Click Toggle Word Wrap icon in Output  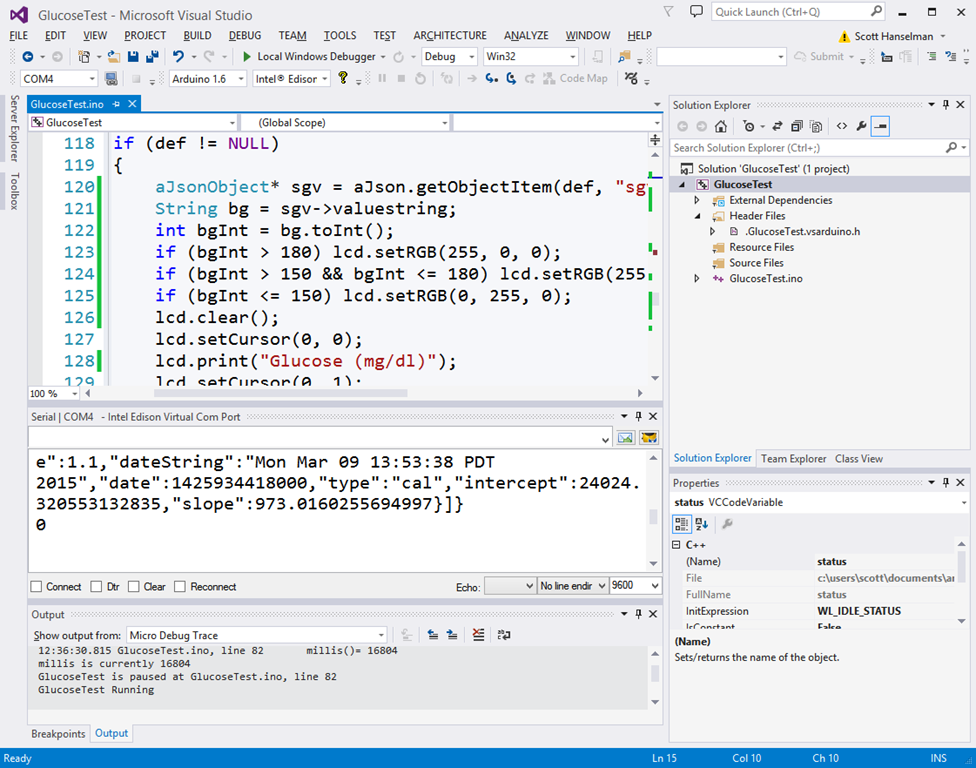(504, 635)
